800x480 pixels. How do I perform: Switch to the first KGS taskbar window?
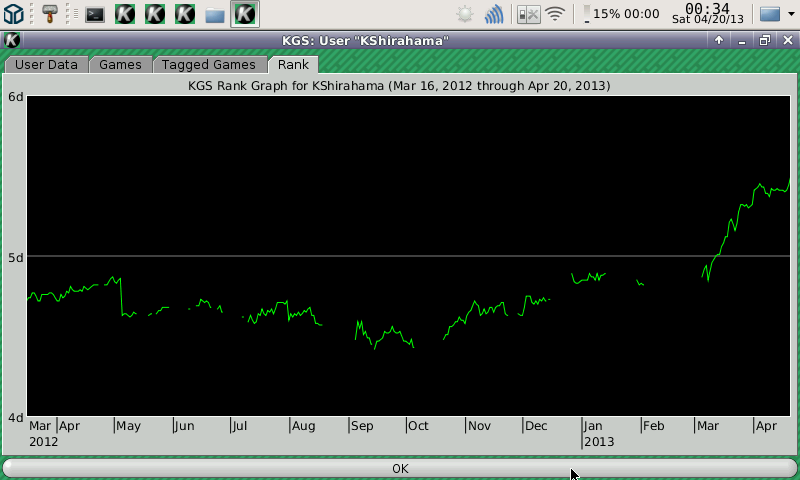pyautogui.click(x=125, y=14)
